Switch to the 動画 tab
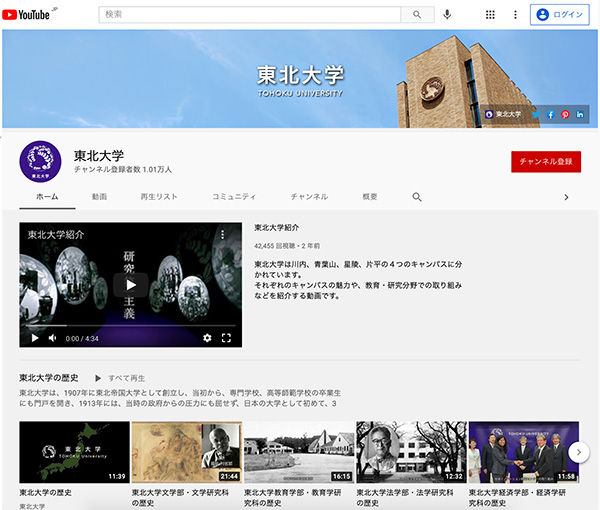This screenshot has height=510, width=600. coord(99,197)
